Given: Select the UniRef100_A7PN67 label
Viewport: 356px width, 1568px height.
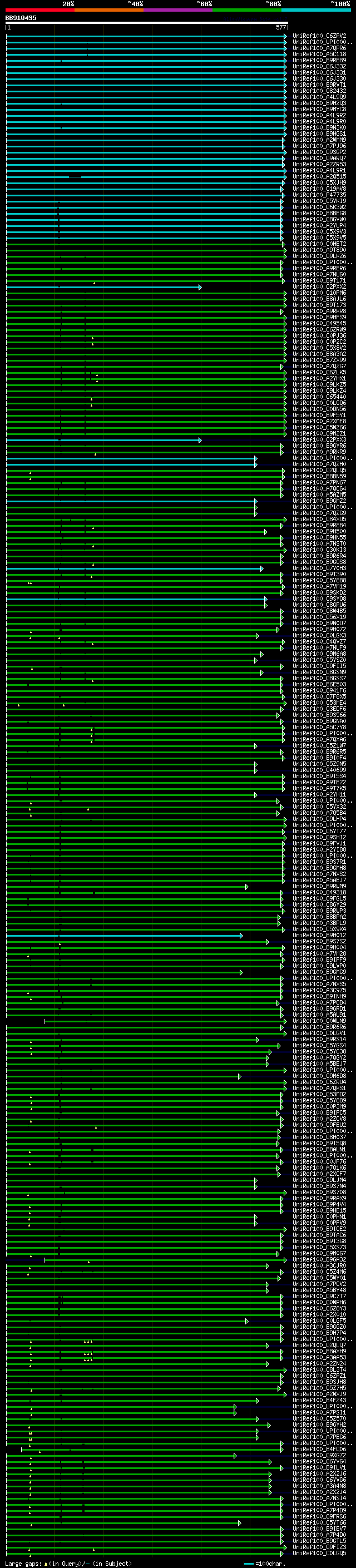Looking at the screenshot, I should tap(319, 483).
